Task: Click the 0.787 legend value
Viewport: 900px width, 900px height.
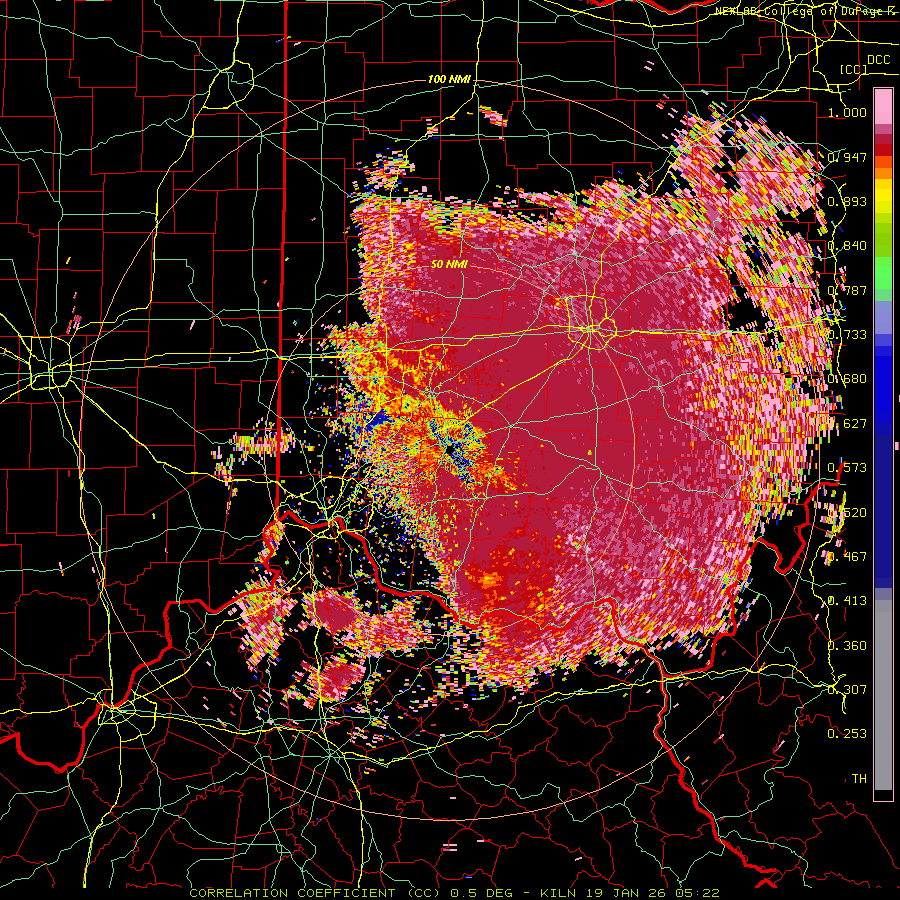Action: [x=847, y=290]
